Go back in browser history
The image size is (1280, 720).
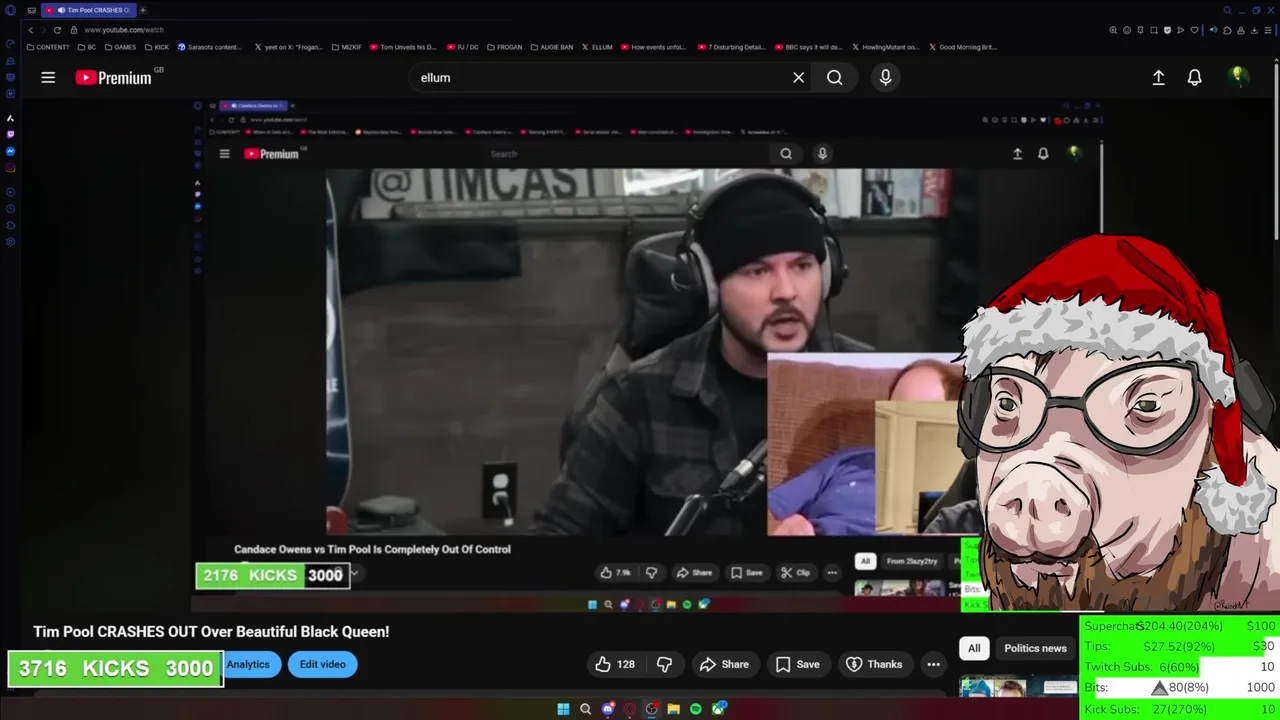coord(30,30)
